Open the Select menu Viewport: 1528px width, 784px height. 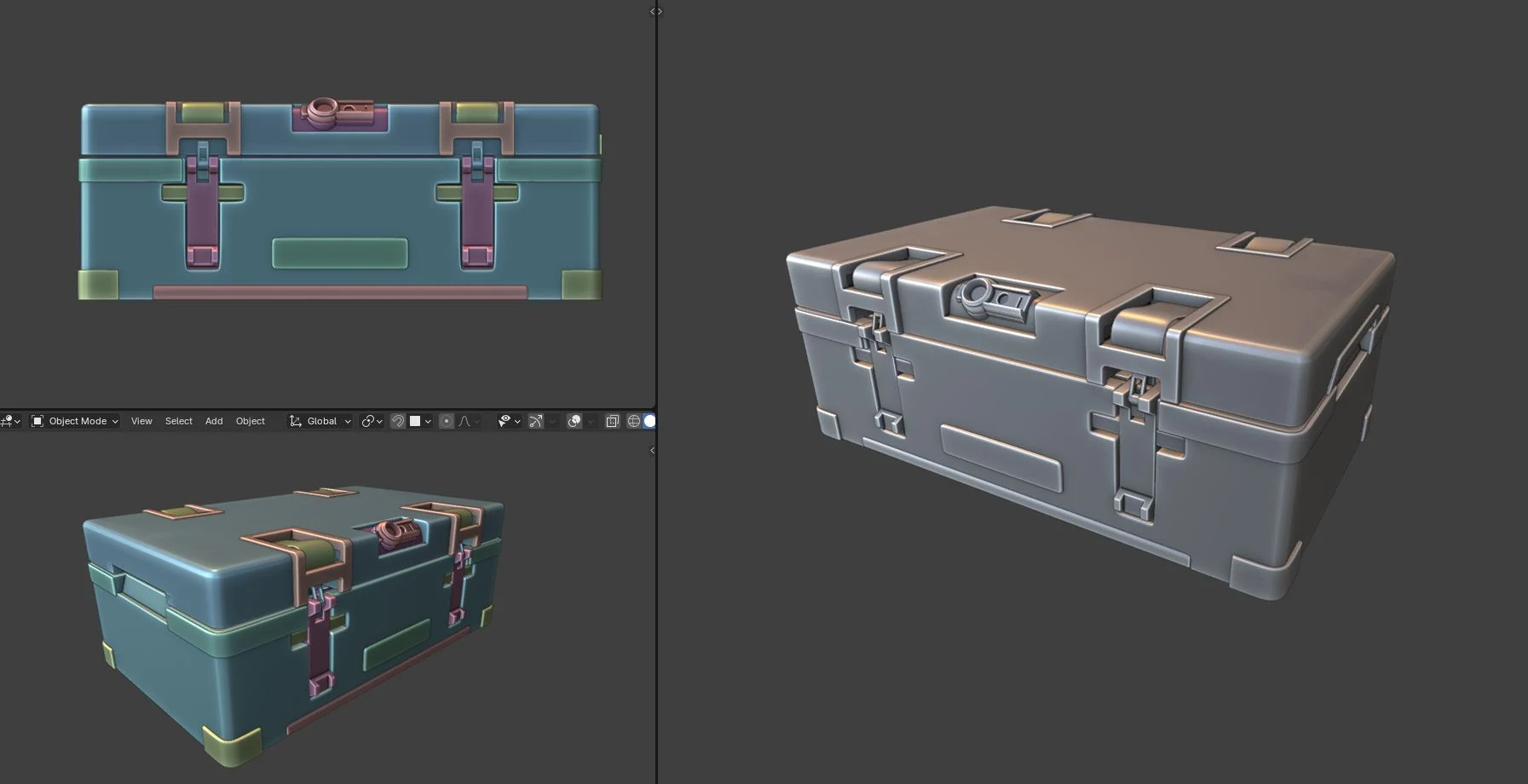[x=178, y=421]
